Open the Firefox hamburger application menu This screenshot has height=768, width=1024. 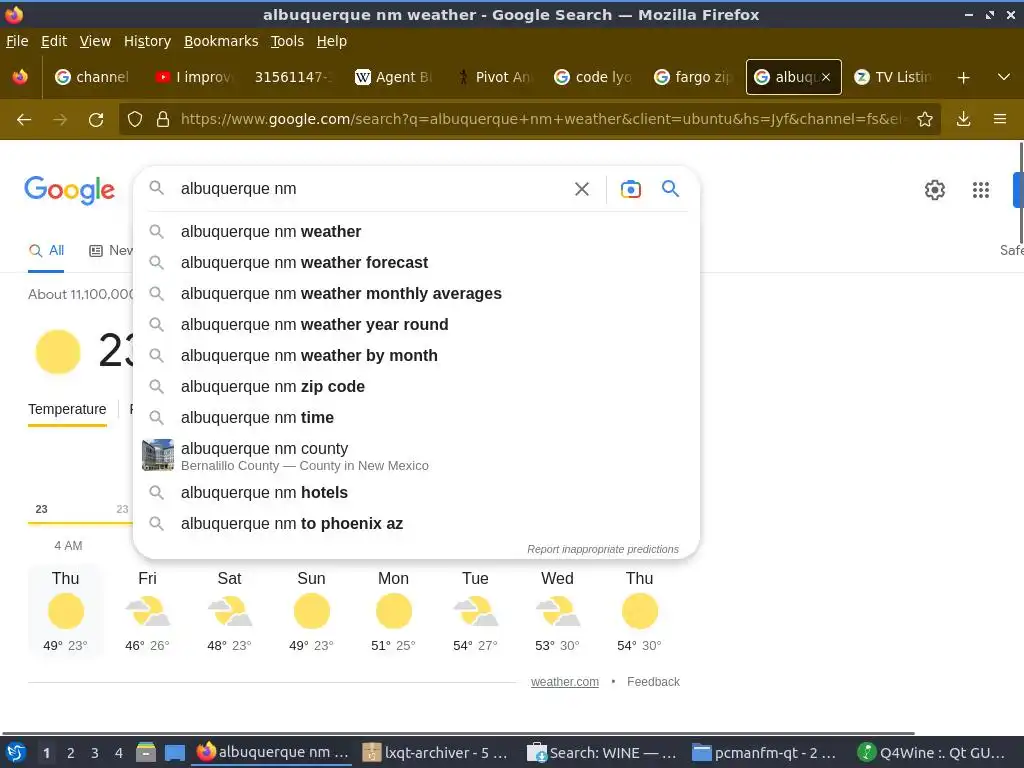tap(1000, 120)
